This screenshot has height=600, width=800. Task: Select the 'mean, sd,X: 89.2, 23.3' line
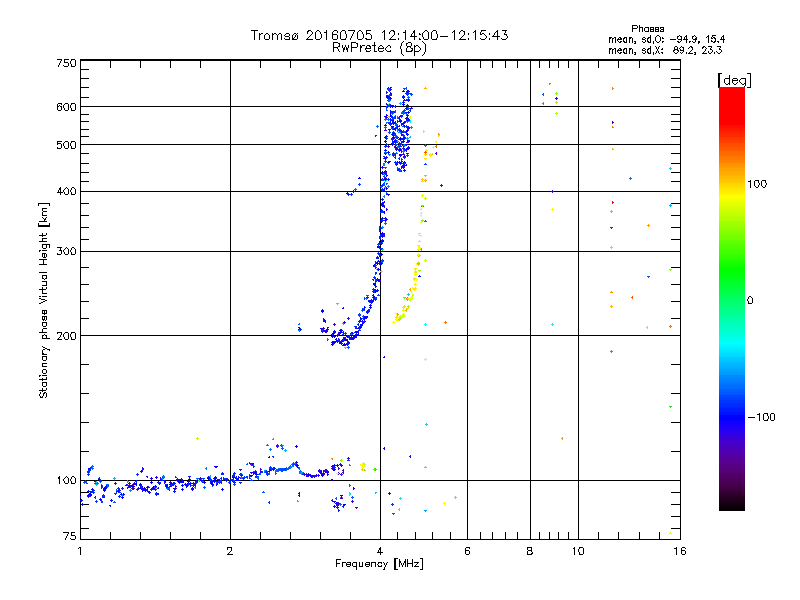coord(665,50)
